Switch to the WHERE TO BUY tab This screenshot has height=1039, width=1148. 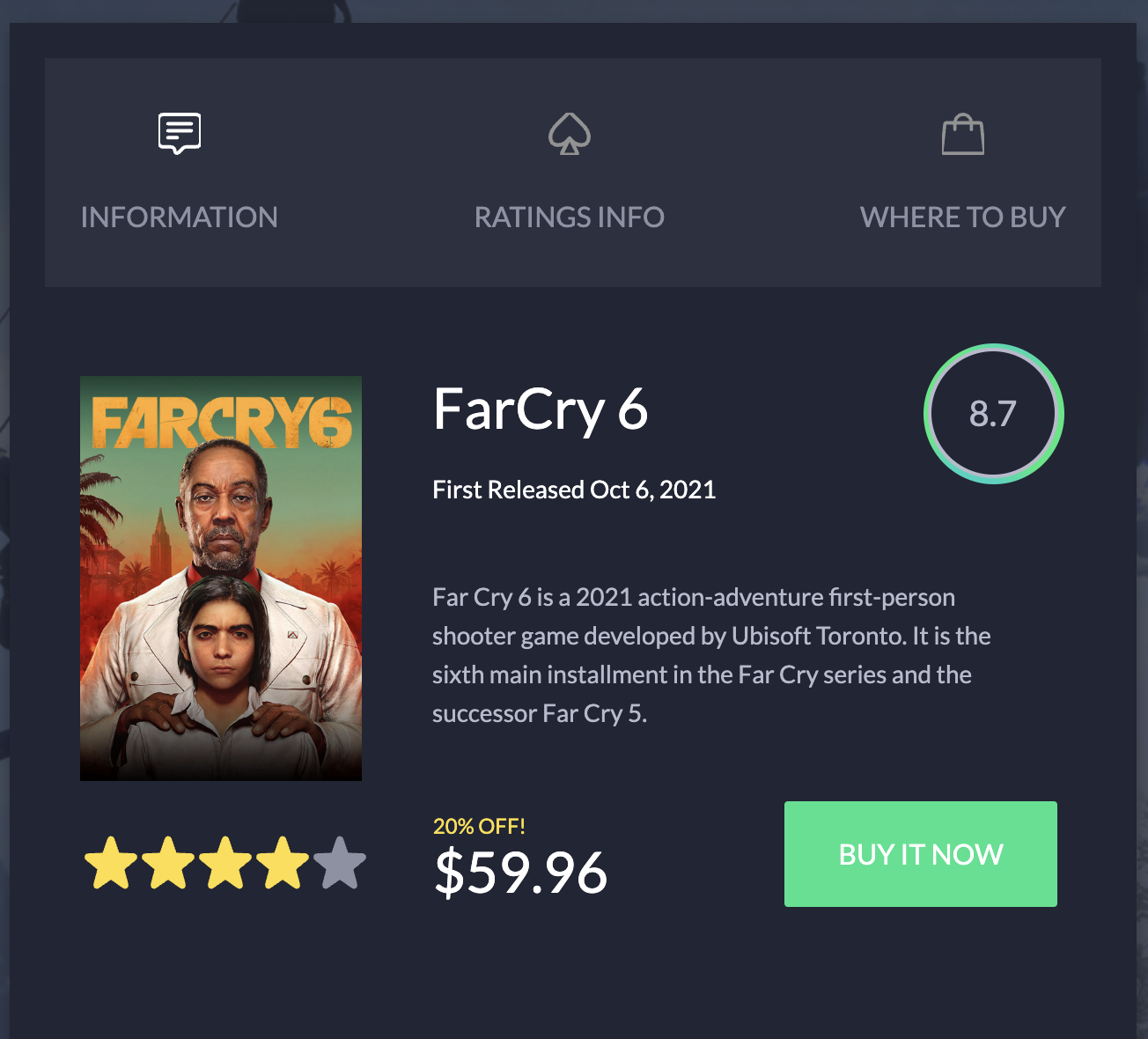coord(963,217)
